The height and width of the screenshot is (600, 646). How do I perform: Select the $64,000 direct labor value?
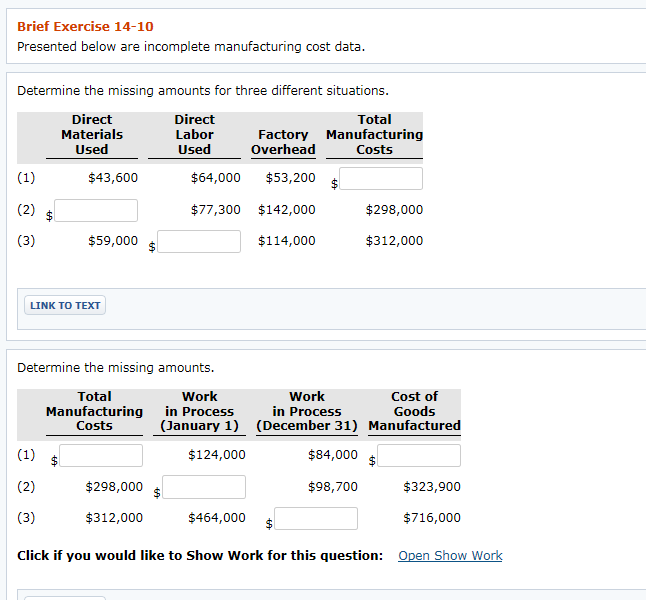point(215,178)
